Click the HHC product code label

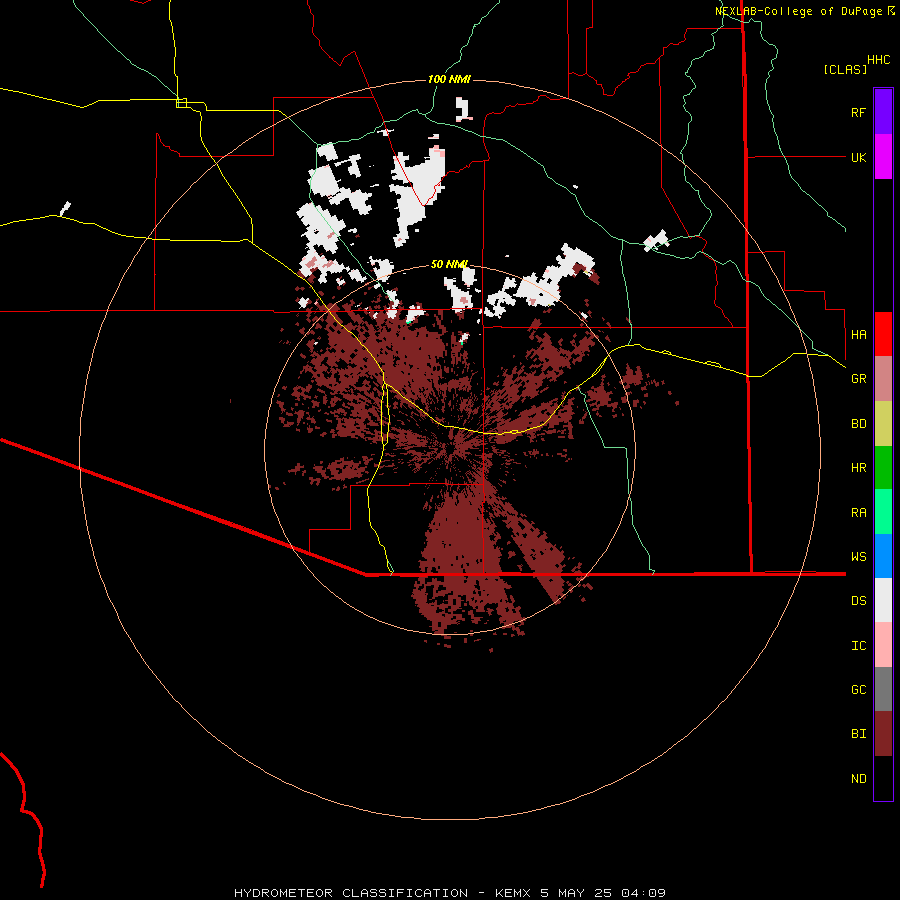pos(878,60)
